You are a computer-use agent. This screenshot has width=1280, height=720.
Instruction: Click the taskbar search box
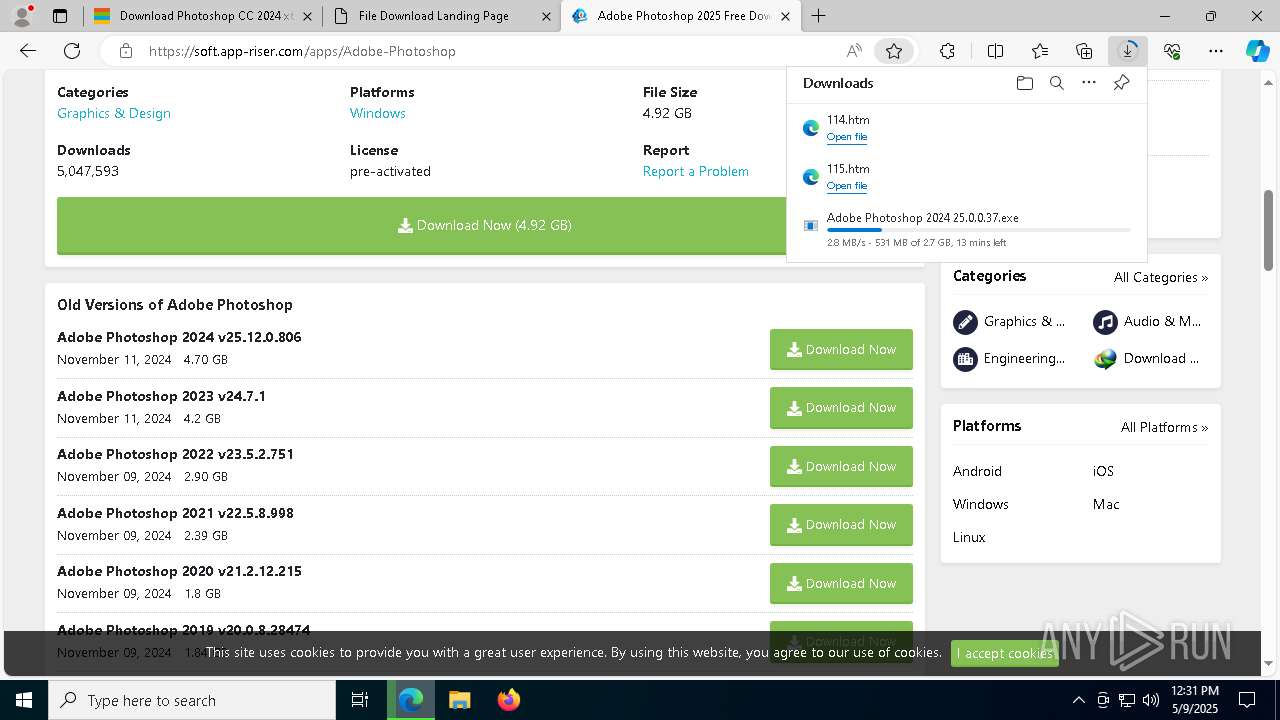pyautogui.click(x=192, y=700)
